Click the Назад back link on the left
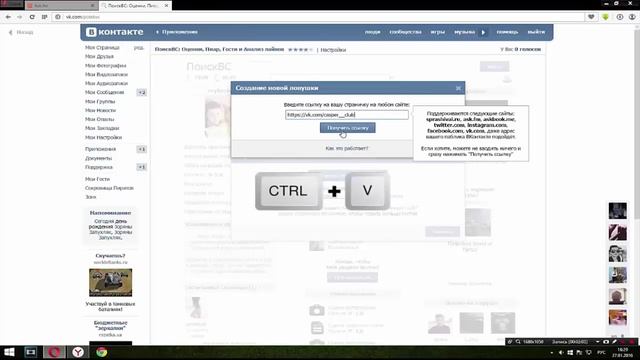Image resolution: width=640 pixels, height=360 pixels. pos(21,32)
